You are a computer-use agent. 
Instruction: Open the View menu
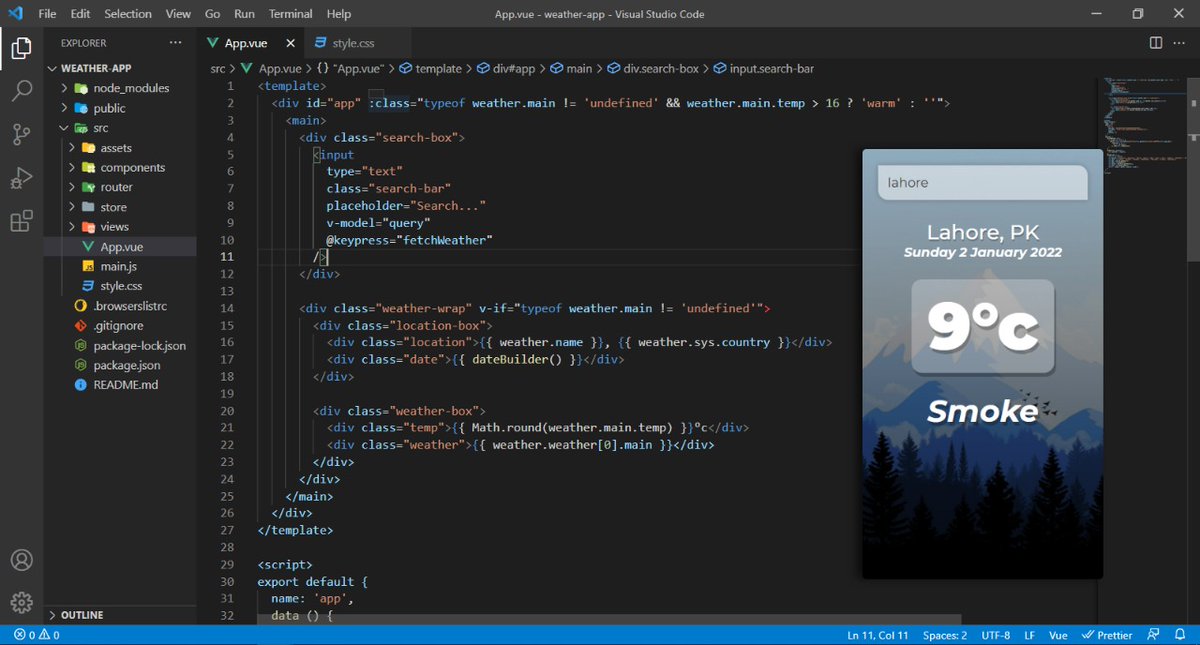[178, 14]
